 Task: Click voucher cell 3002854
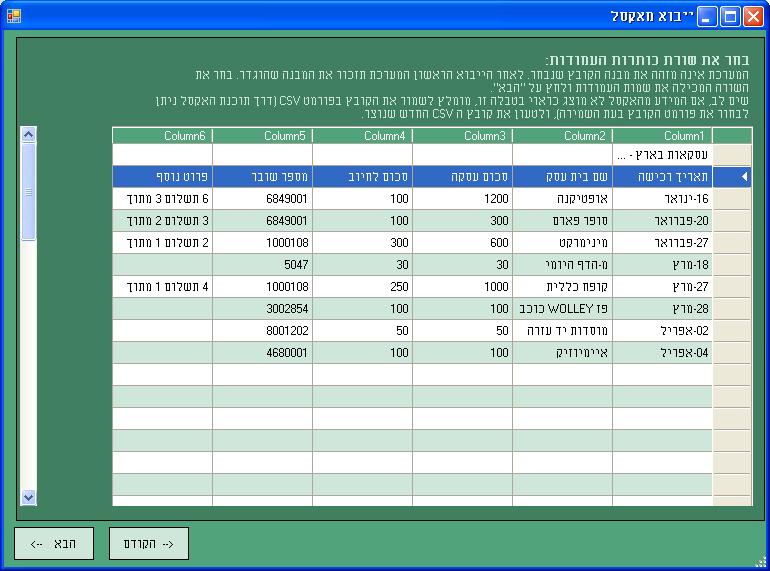click(262, 309)
